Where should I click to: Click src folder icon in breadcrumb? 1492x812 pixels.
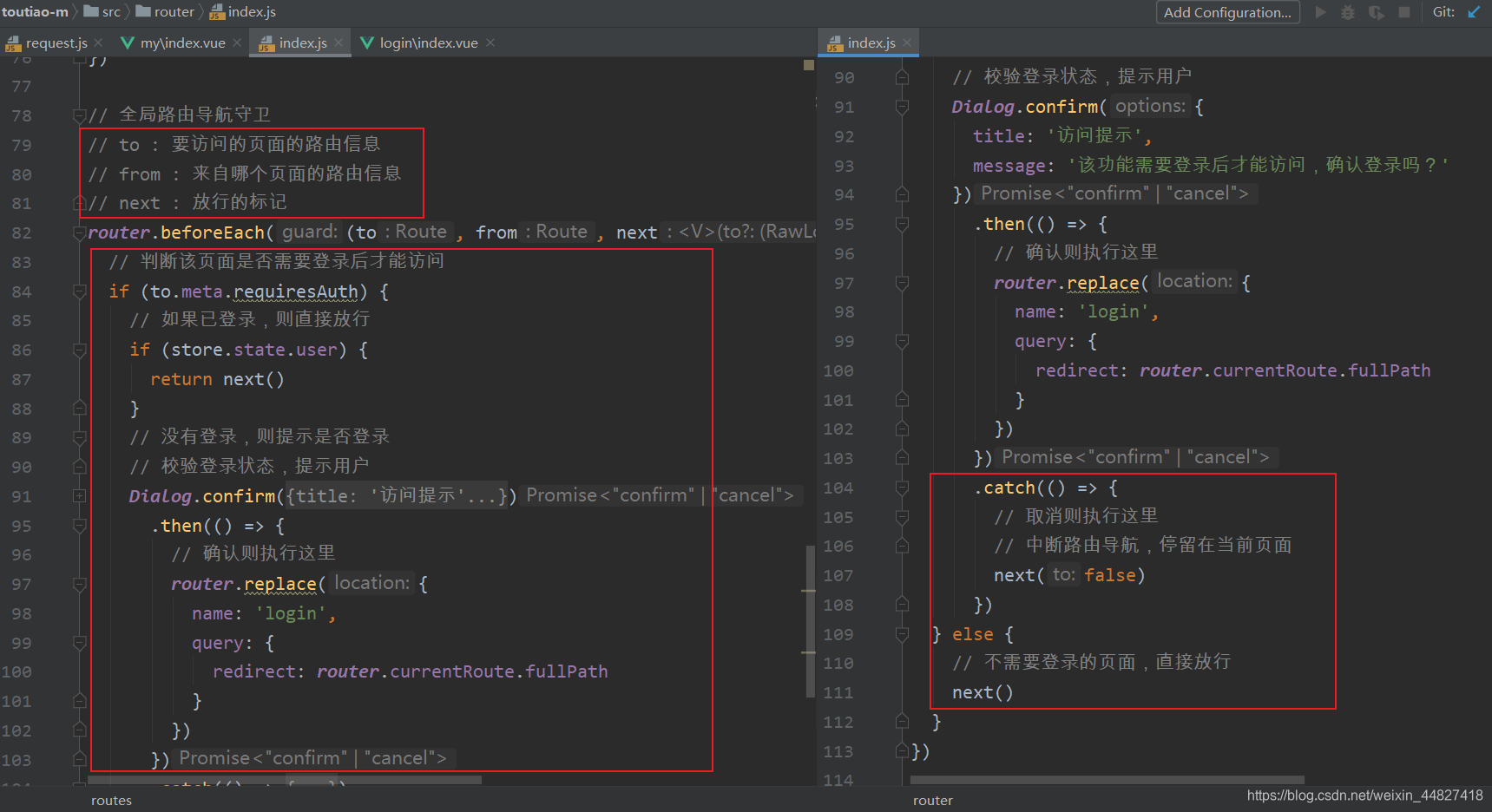(x=90, y=11)
